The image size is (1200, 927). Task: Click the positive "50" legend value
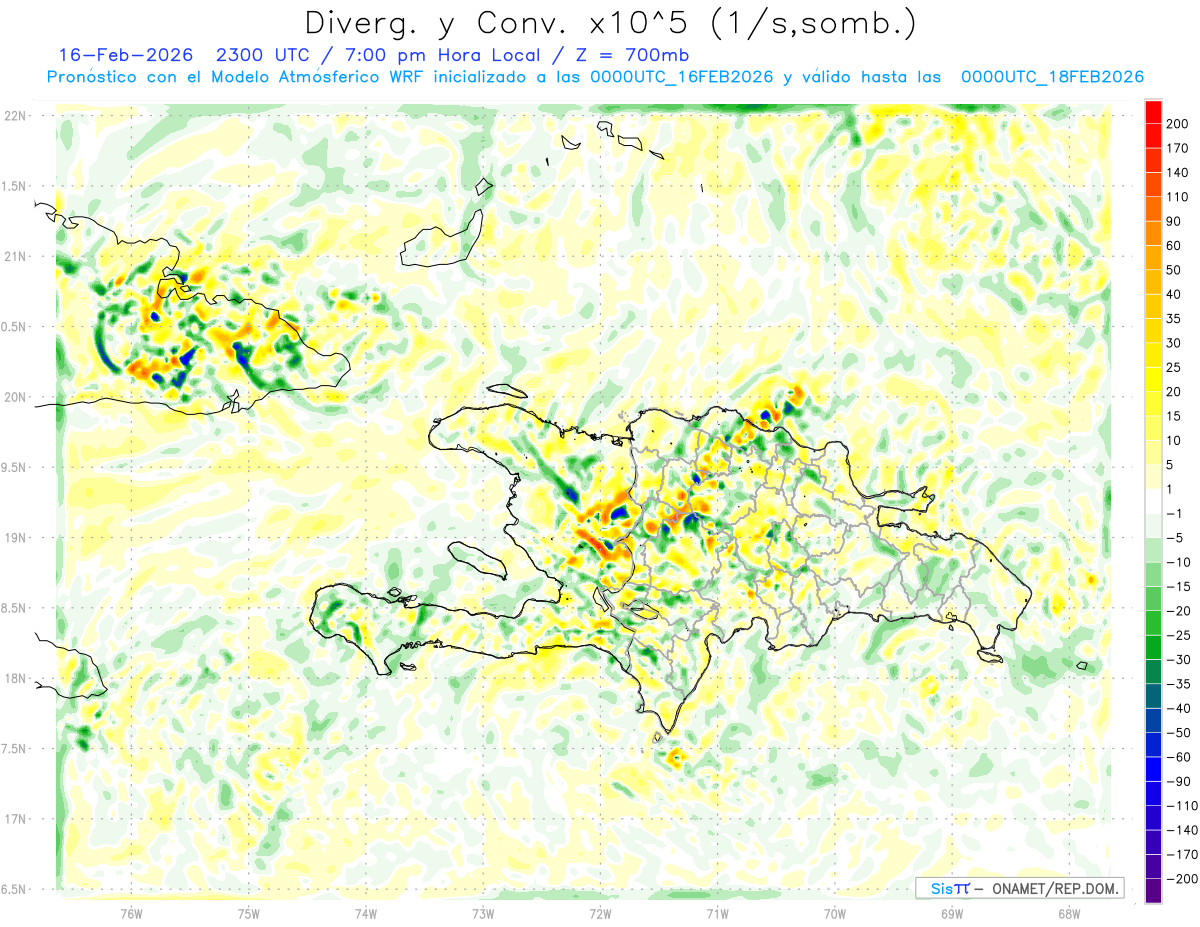point(1174,270)
